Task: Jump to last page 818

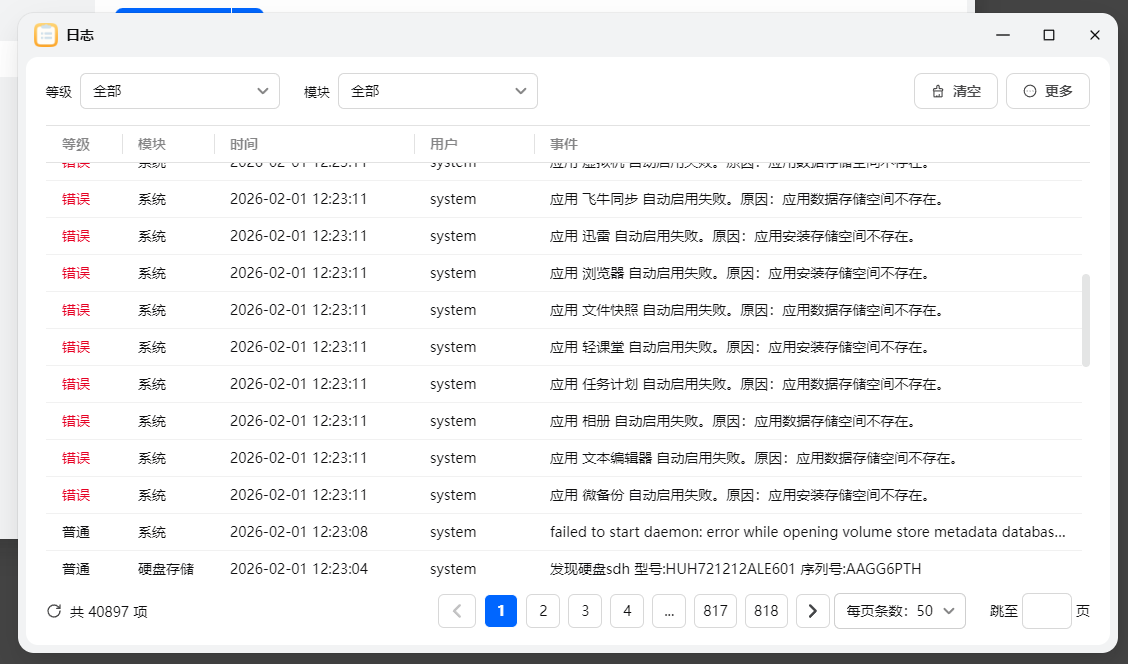Action: [x=767, y=611]
